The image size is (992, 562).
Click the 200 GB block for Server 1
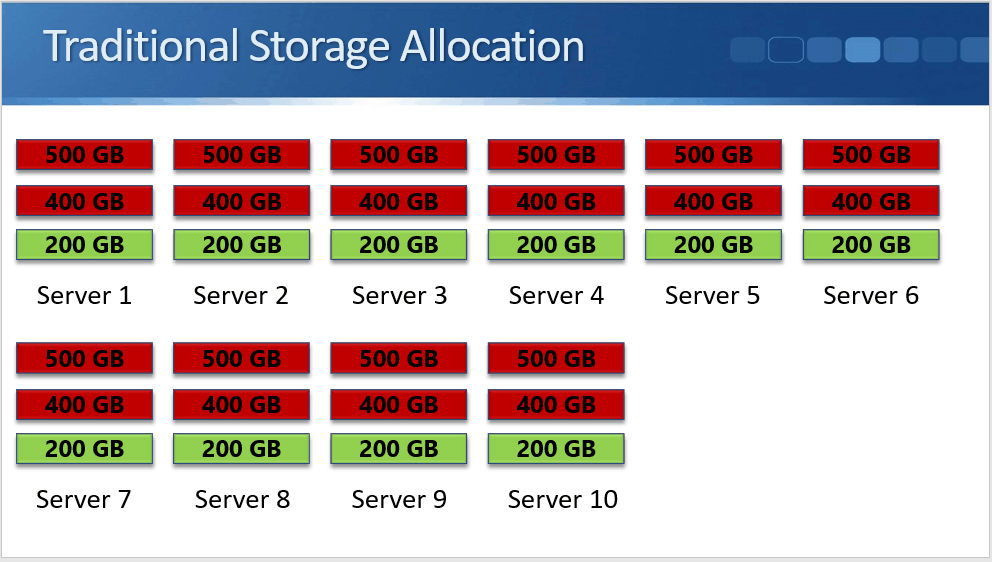tap(84, 245)
